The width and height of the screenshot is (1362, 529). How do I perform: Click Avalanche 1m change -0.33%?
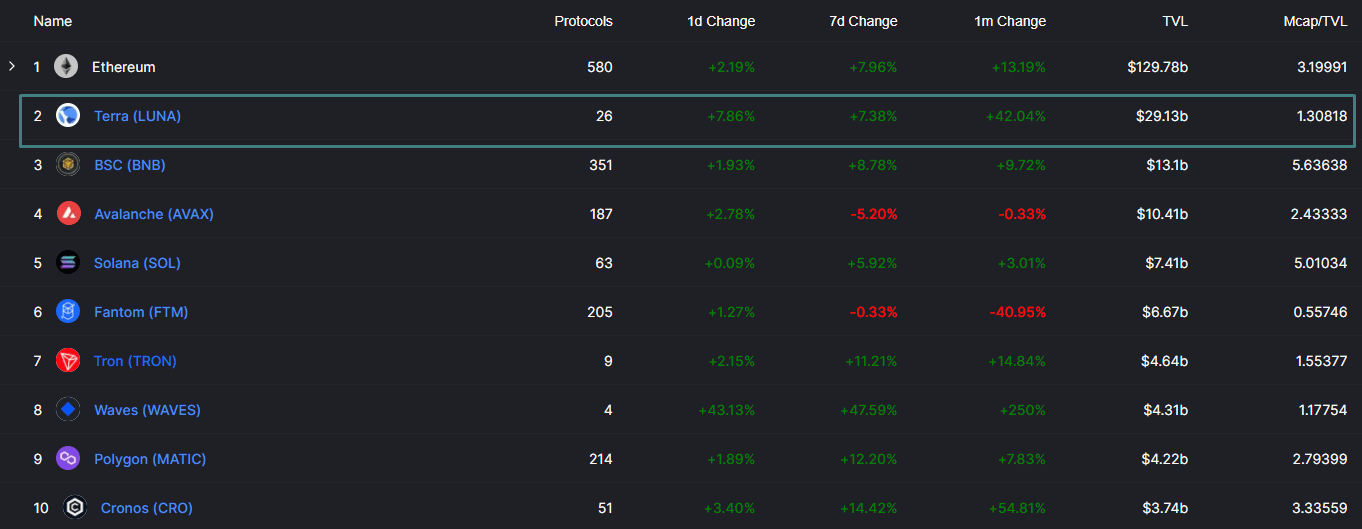[1023, 214]
